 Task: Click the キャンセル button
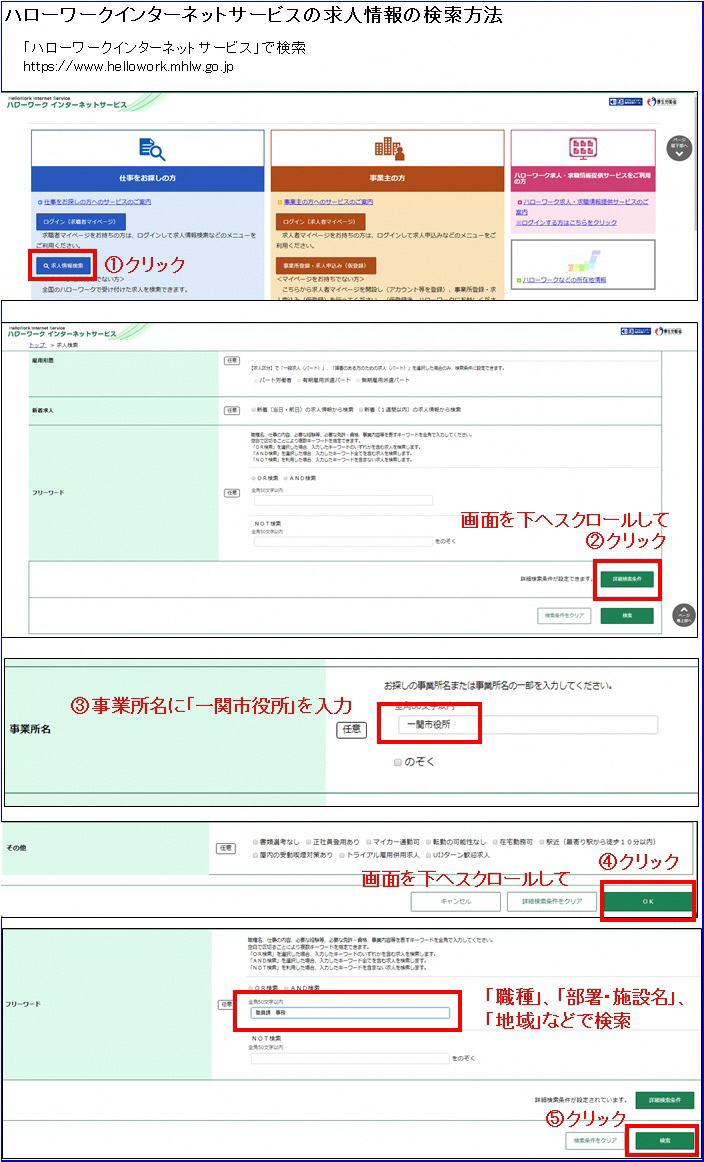click(x=456, y=901)
